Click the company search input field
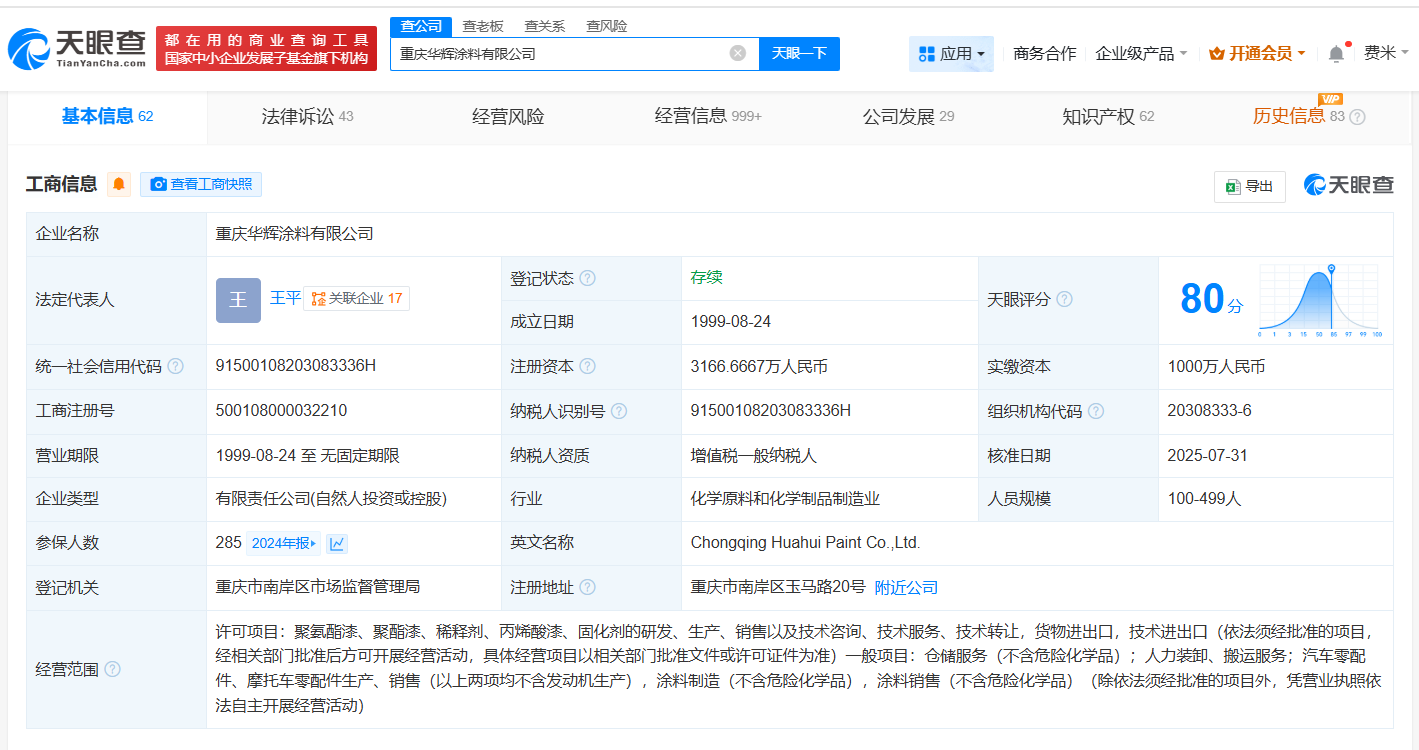 click(x=560, y=53)
